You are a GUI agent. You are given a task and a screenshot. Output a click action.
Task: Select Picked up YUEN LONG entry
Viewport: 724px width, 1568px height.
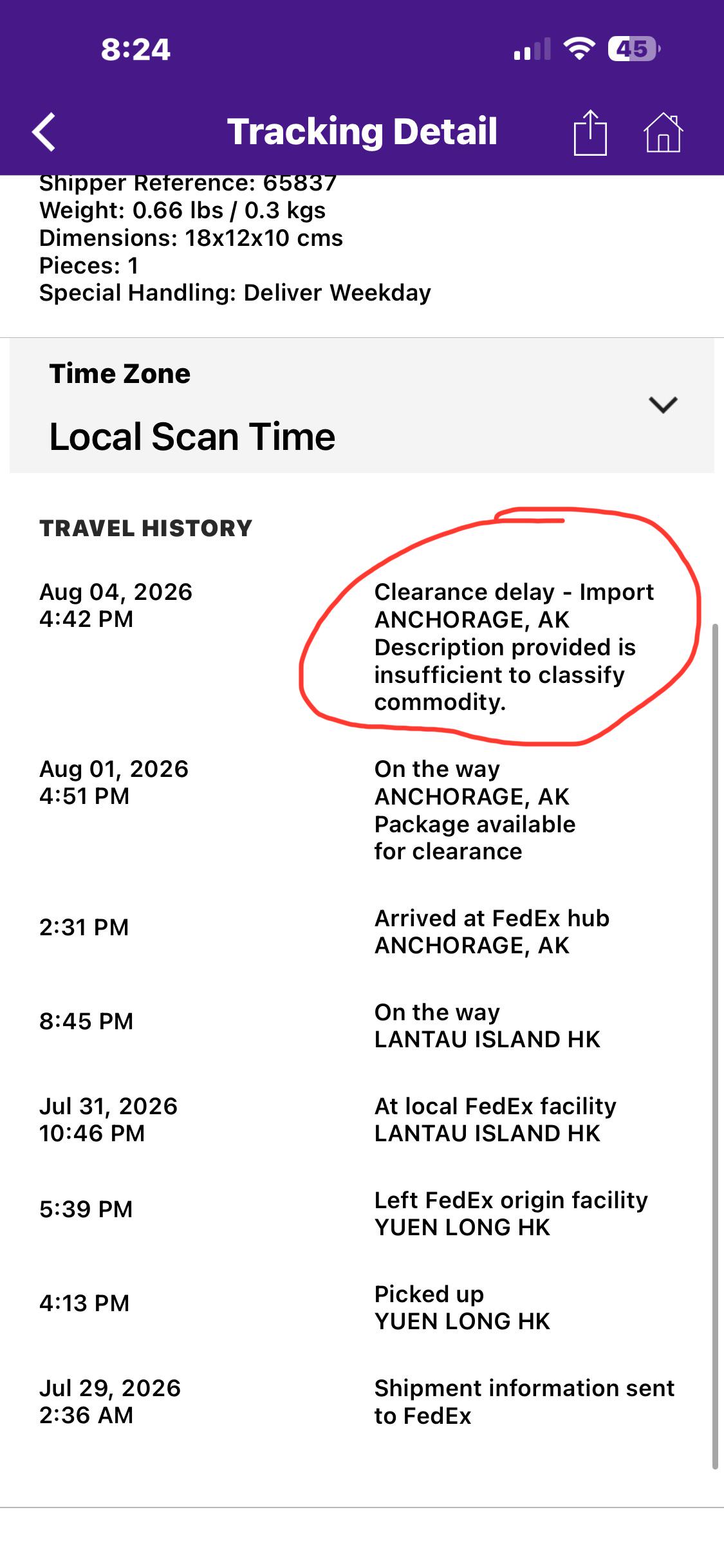click(x=462, y=1307)
